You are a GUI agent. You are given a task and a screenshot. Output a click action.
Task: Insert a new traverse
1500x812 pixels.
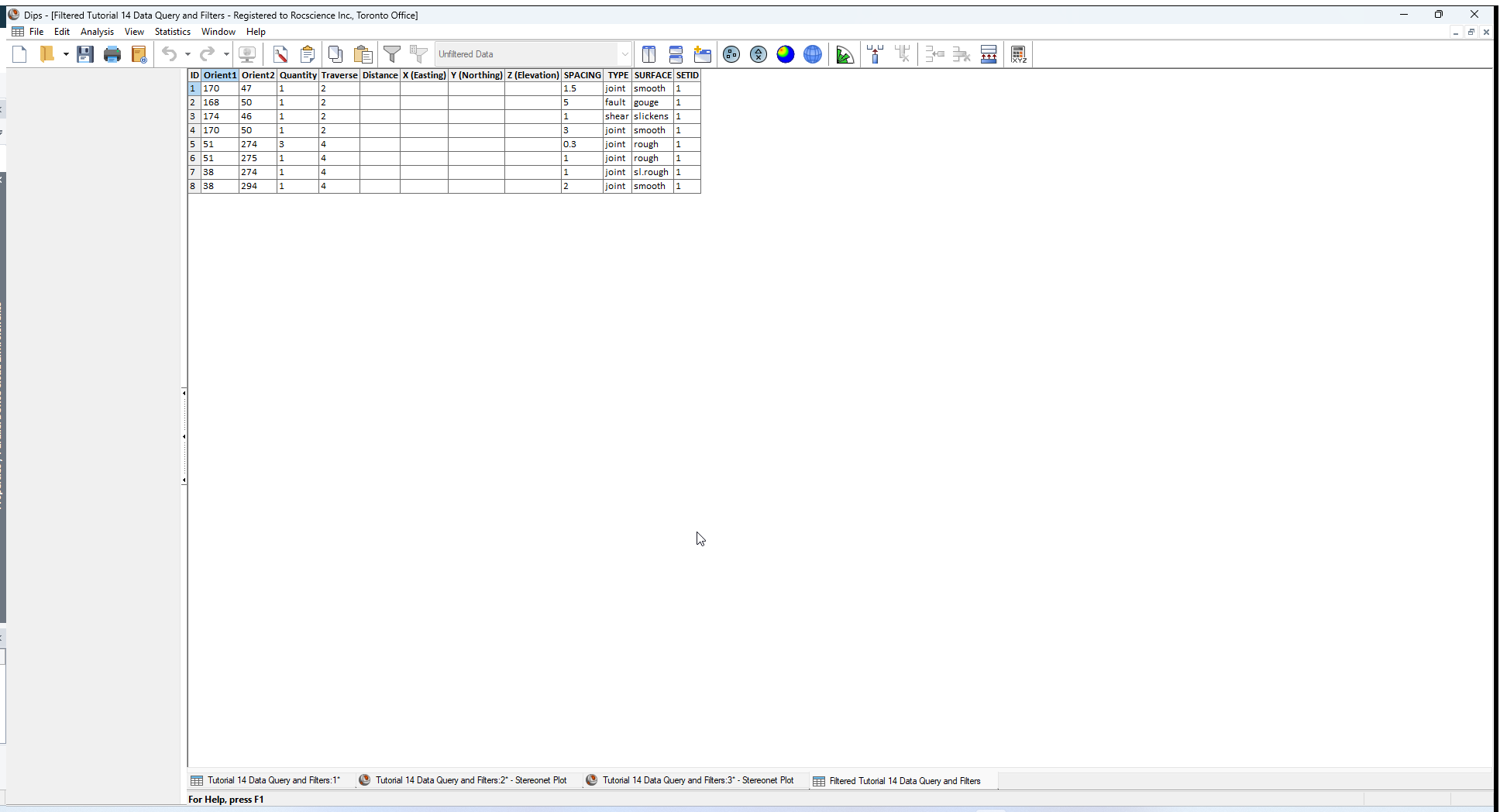[x=875, y=54]
